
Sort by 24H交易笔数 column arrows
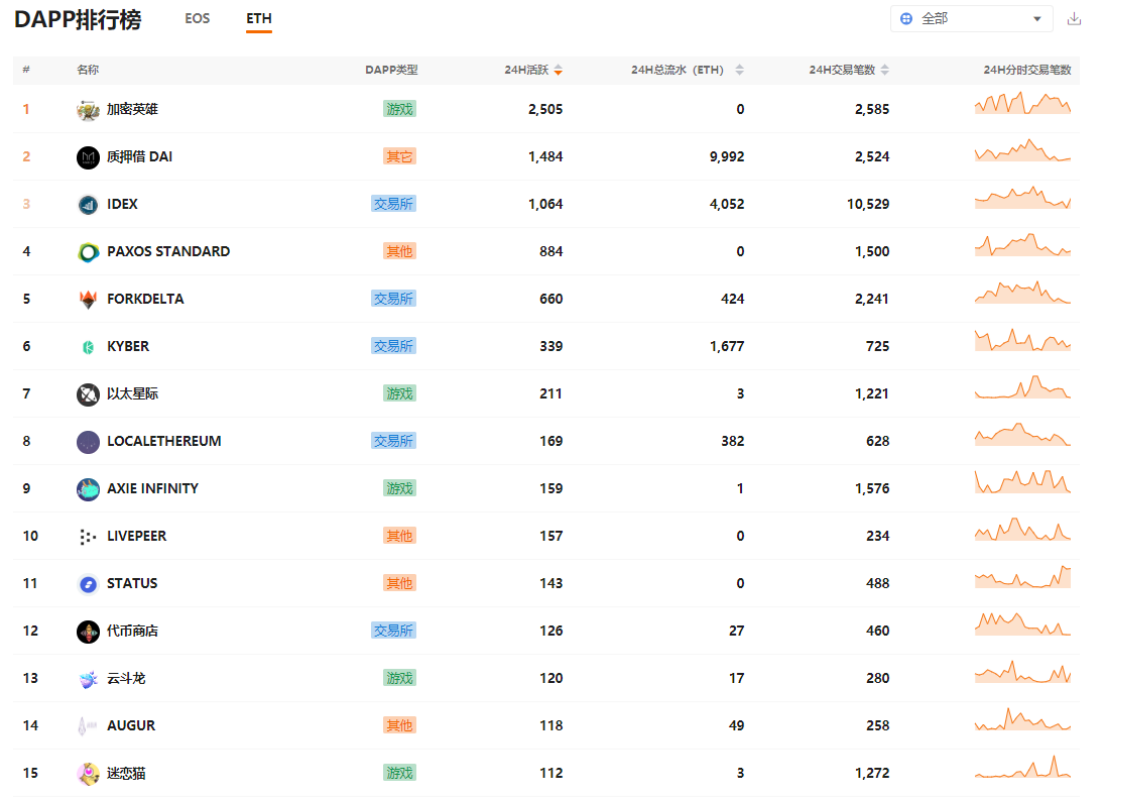(885, 70)
